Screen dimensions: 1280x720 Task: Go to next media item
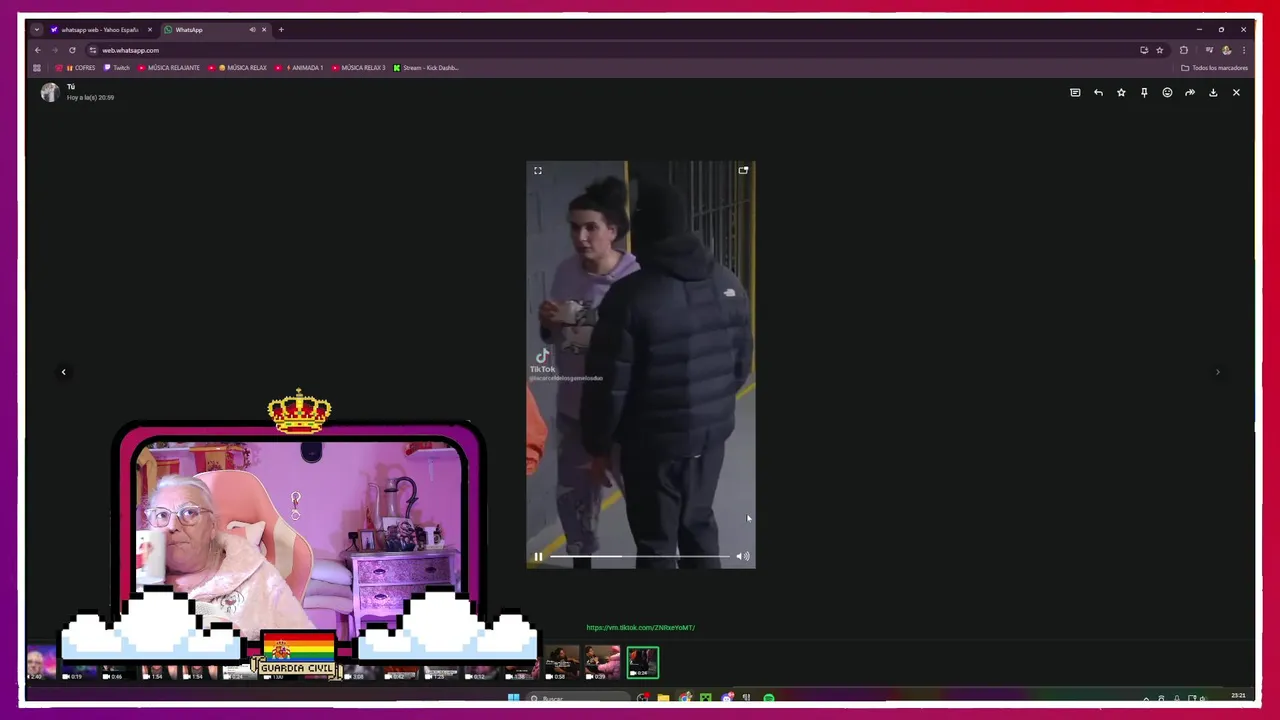tap(1217, 372)
